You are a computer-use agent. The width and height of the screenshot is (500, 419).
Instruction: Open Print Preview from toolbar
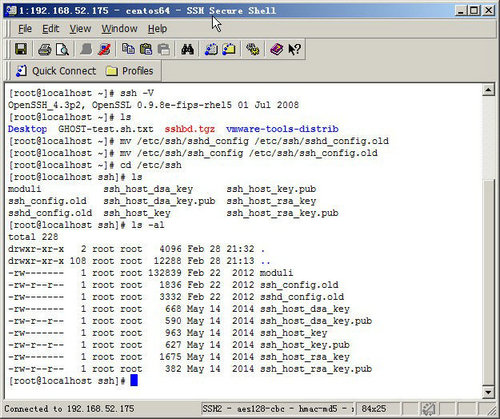pyautogui.click(x=62, y=49)
